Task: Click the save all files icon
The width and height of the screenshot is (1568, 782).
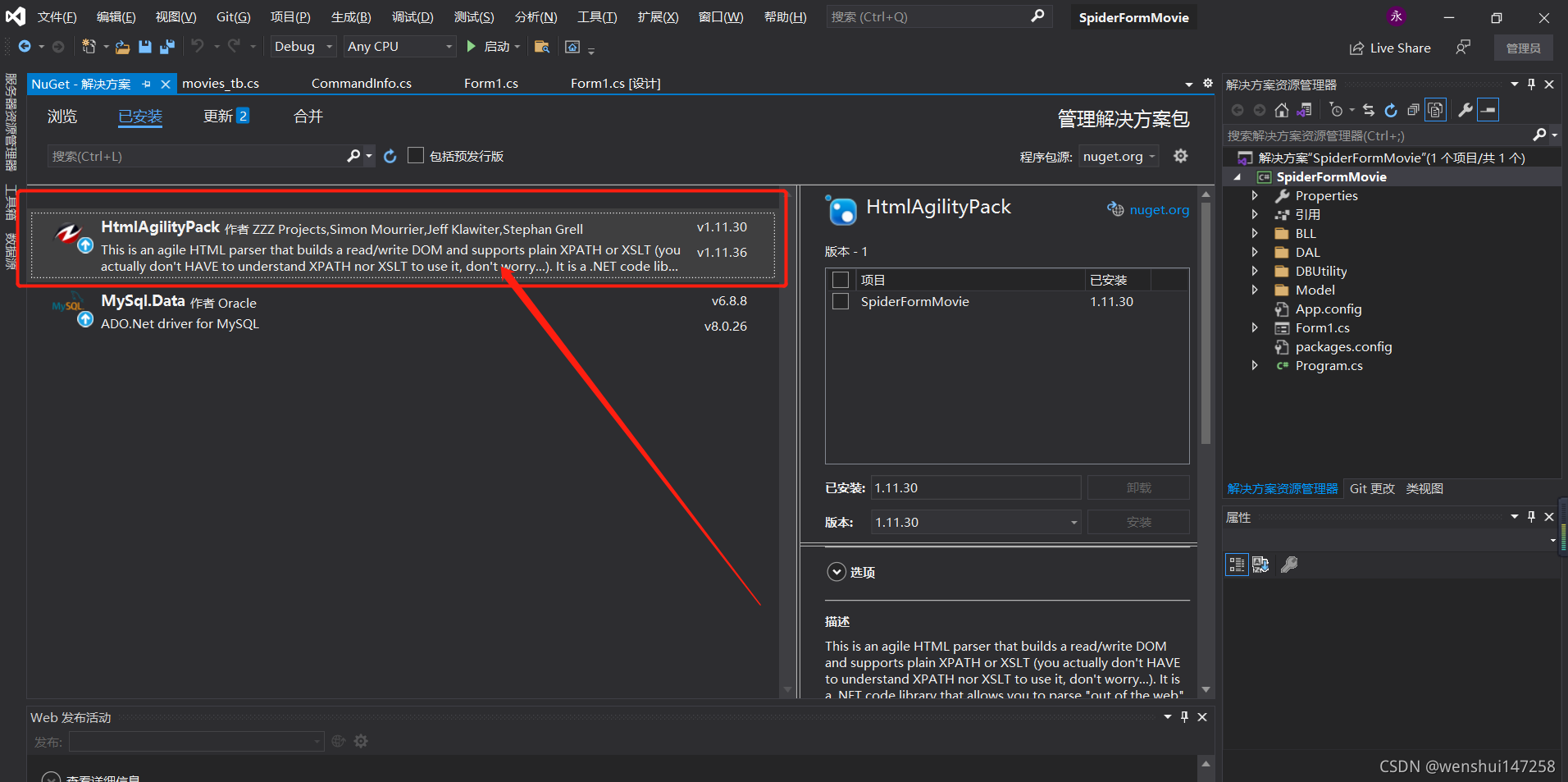Action: [x=167, y=47]
